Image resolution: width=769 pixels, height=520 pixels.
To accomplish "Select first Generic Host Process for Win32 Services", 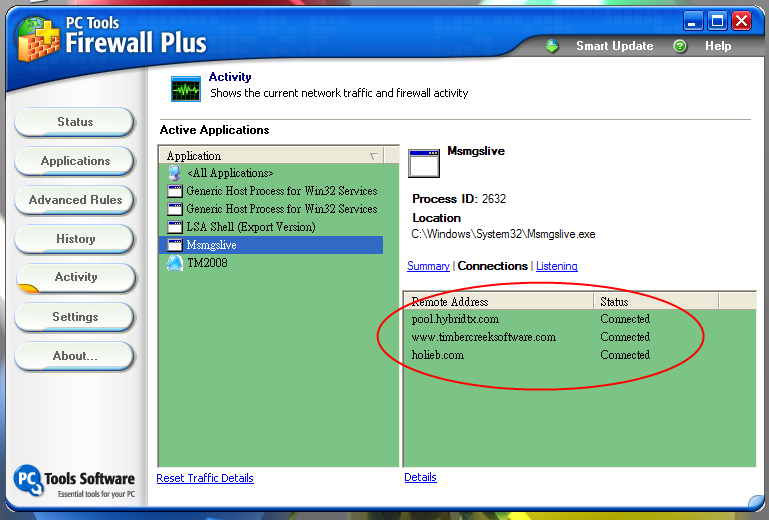I will pyautogui.click(x=271, y=191).
